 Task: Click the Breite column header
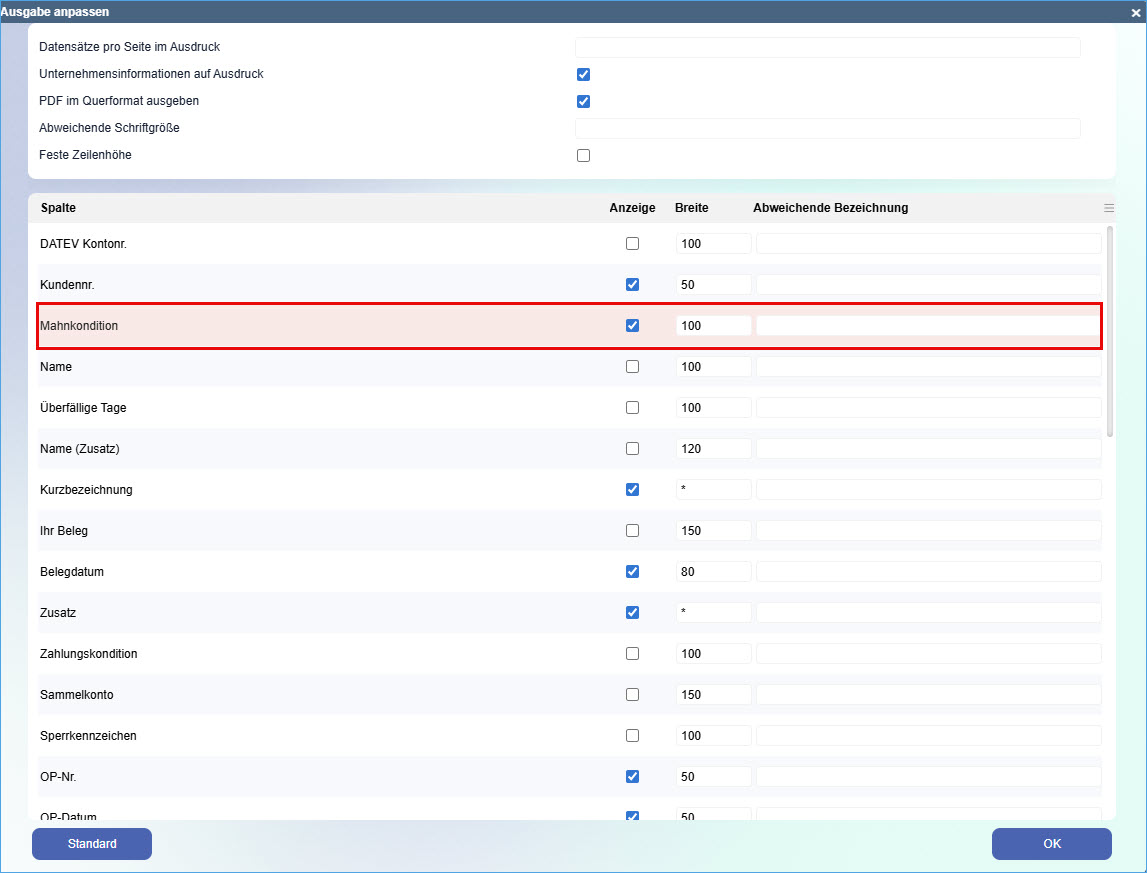point(691,208)
